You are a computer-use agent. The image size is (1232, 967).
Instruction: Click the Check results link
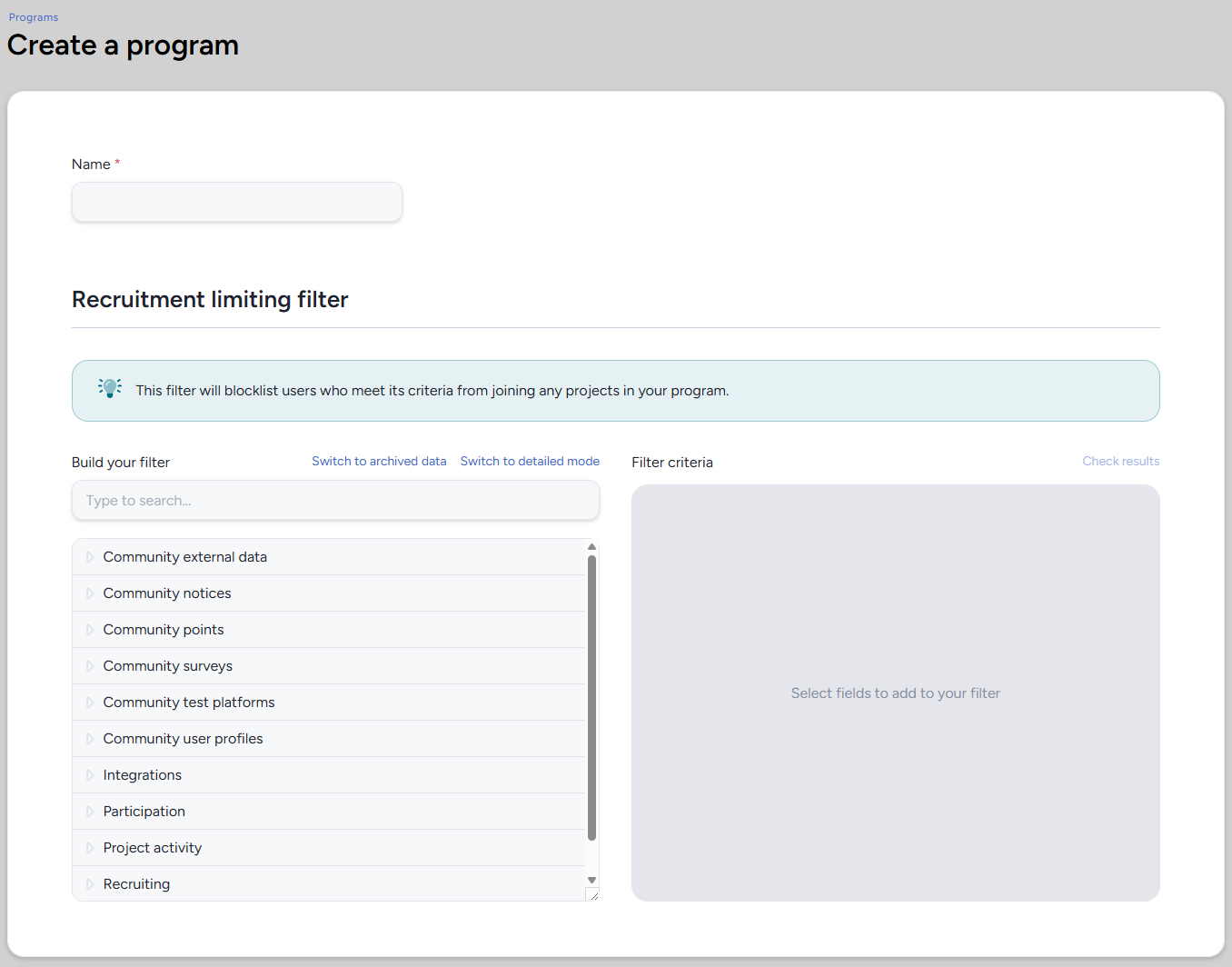click(1120, 461)
